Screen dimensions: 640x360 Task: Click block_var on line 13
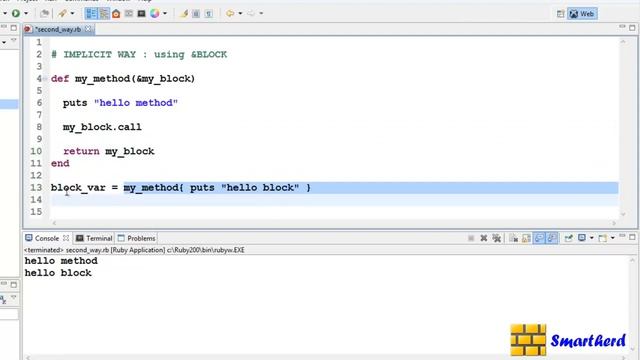[x=78, y=188]
